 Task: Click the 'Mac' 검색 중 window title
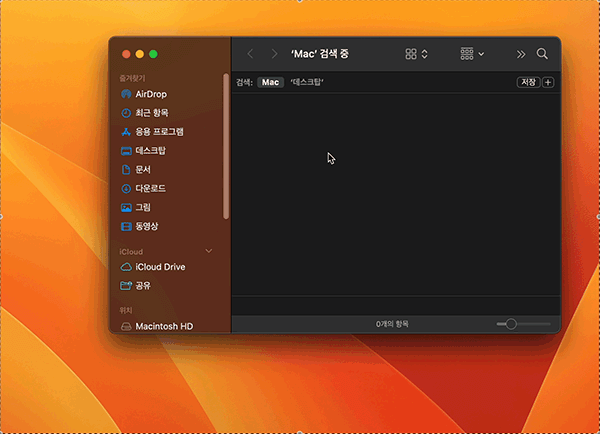pos(320,54)
